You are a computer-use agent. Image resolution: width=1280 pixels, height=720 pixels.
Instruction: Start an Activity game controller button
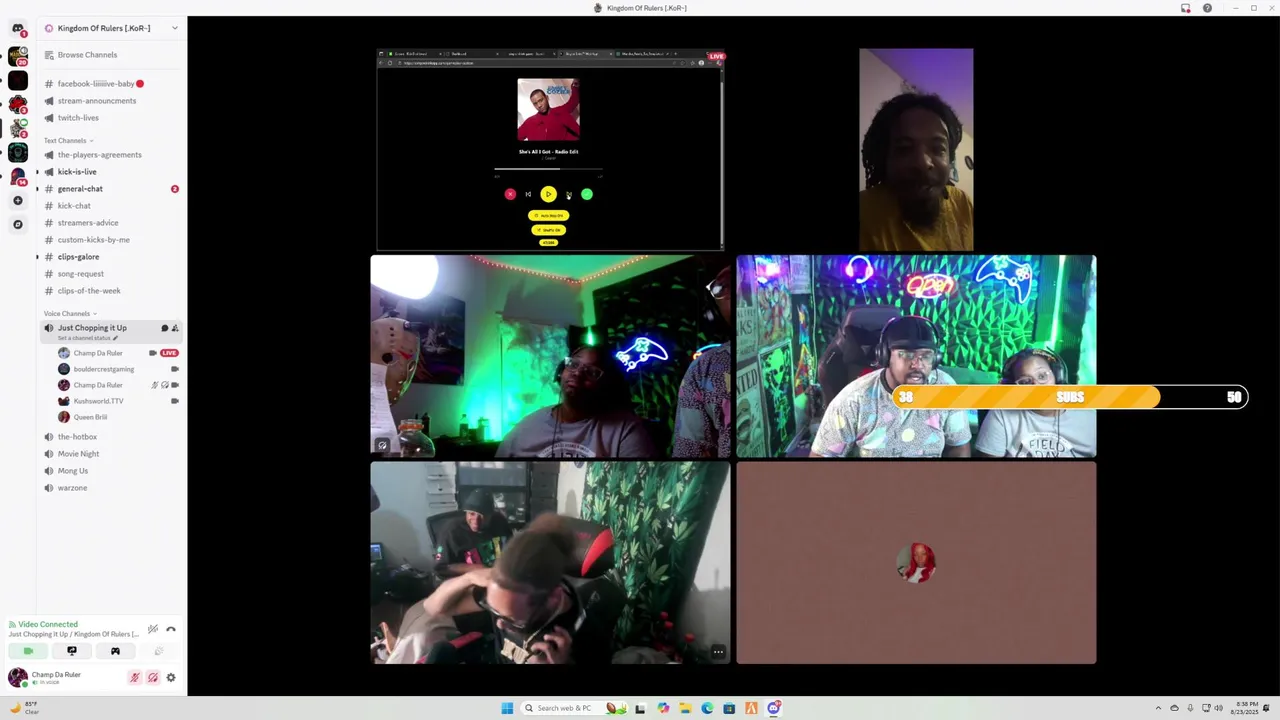tap(115, 651)
